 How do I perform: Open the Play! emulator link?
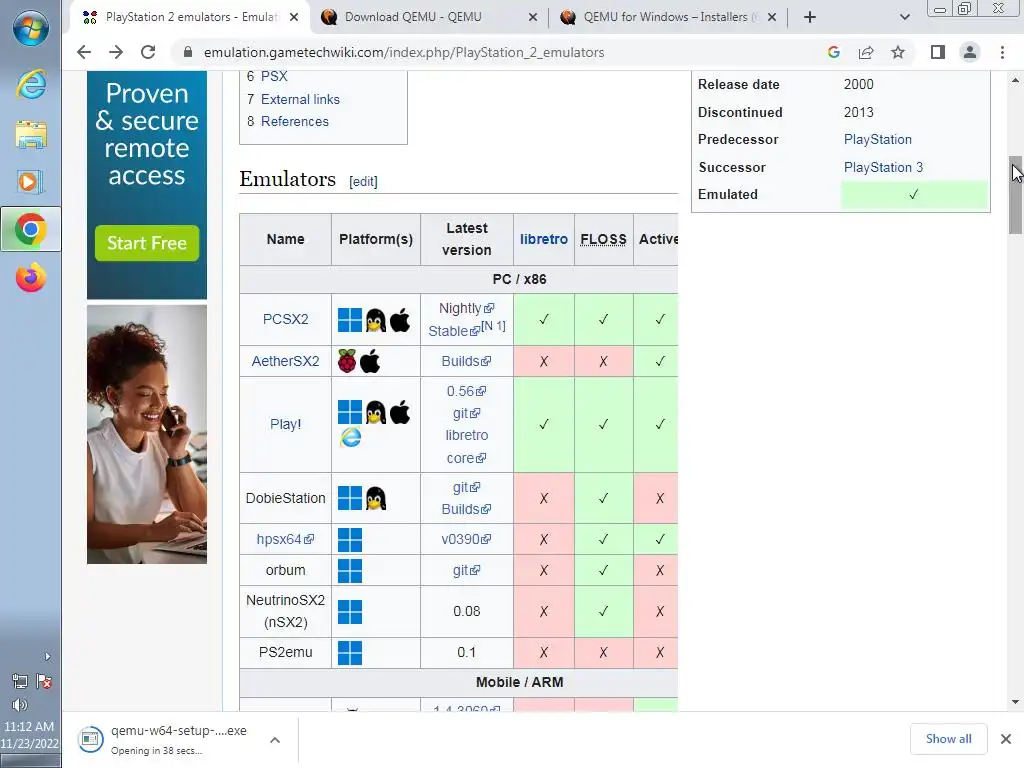(285, 424)
